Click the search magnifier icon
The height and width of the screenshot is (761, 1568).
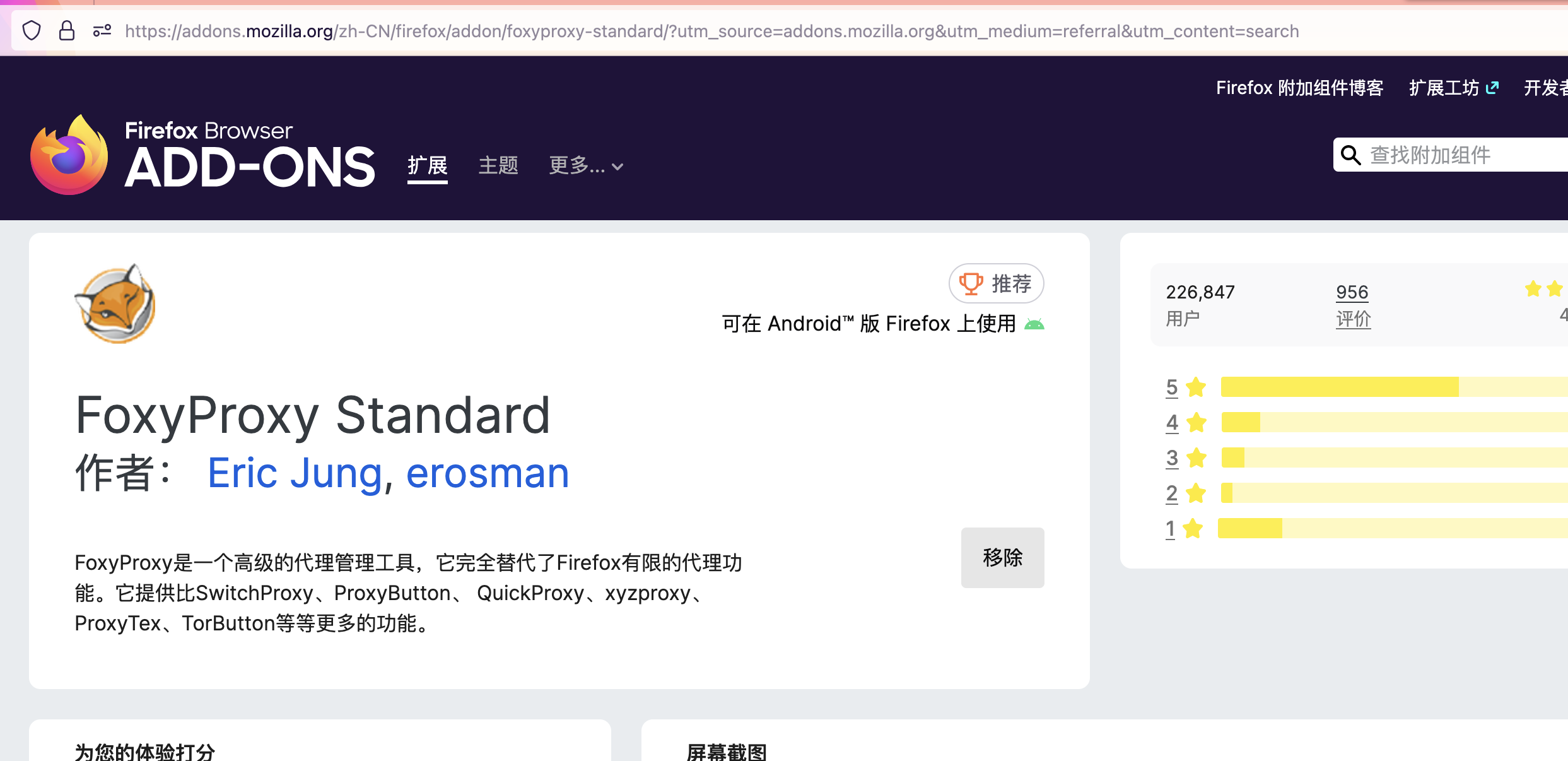pos(1350,155)
